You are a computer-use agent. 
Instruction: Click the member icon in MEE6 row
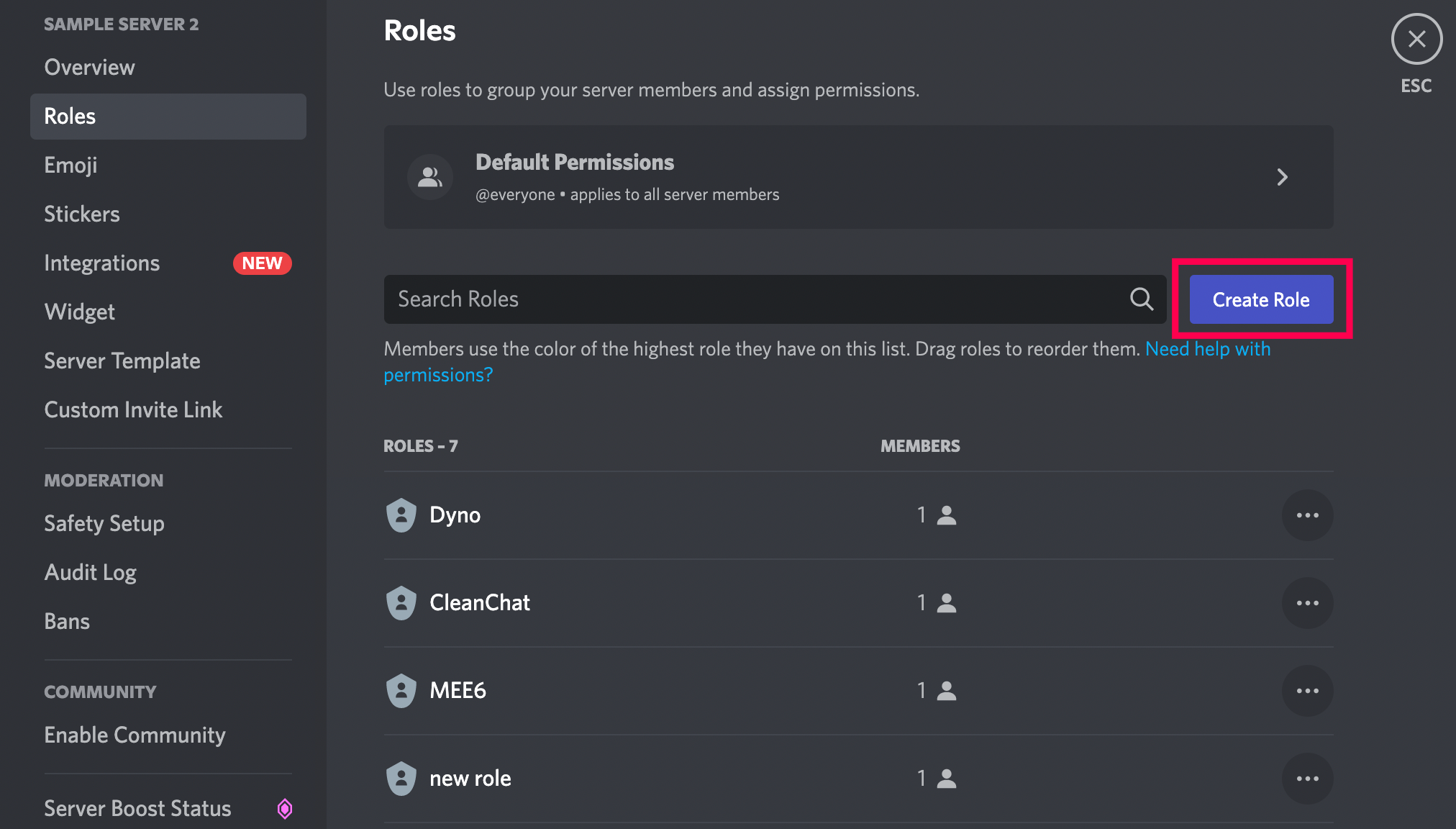point(947,691)
